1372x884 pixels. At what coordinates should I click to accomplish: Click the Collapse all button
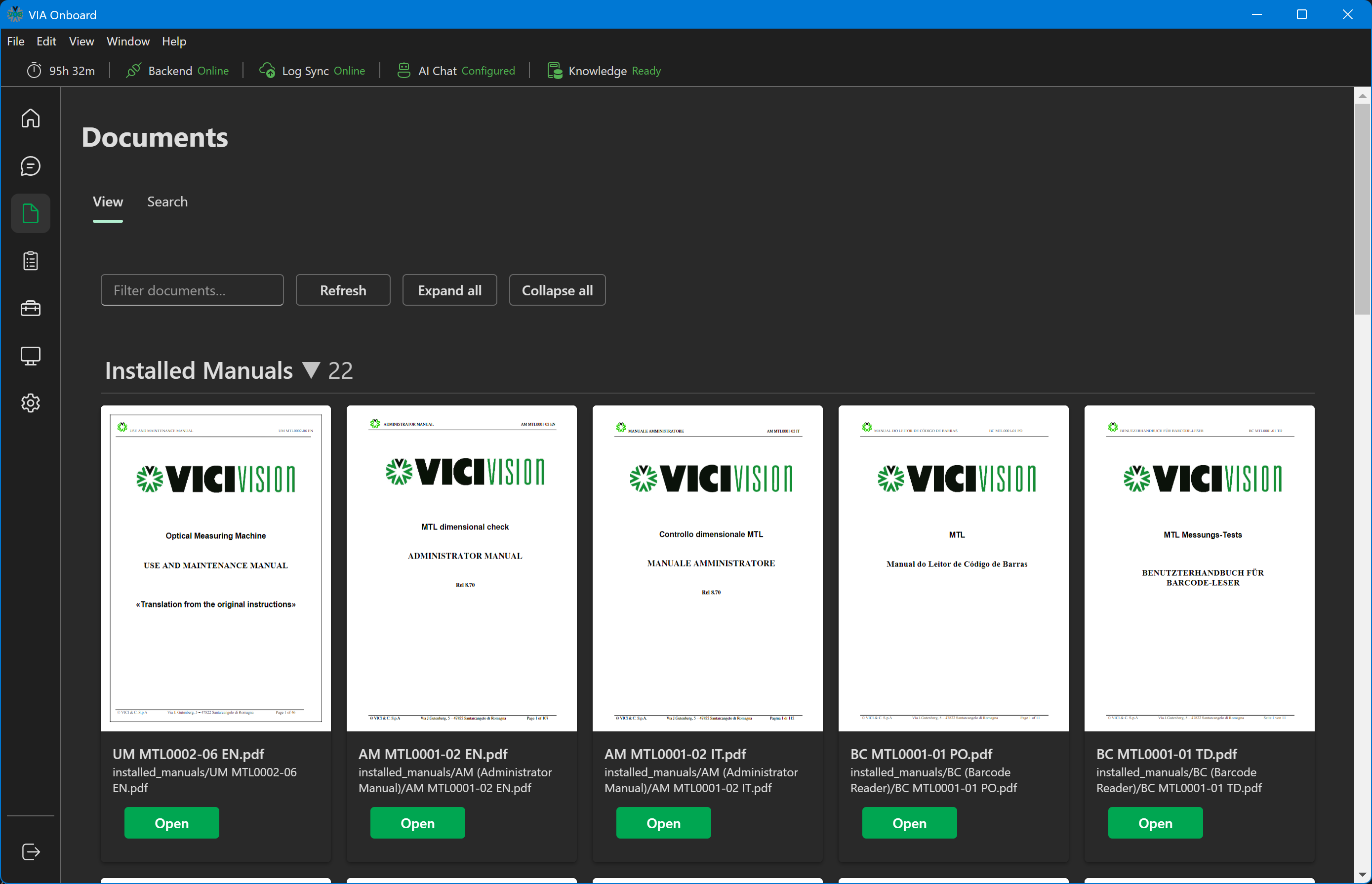coord(557,290)
